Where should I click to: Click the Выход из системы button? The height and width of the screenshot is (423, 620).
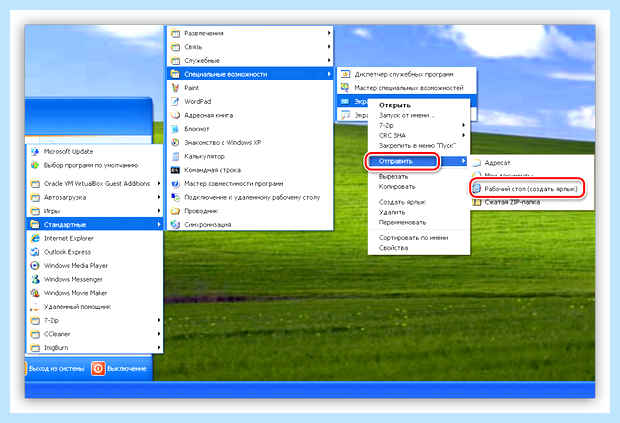tap(57, 368)
